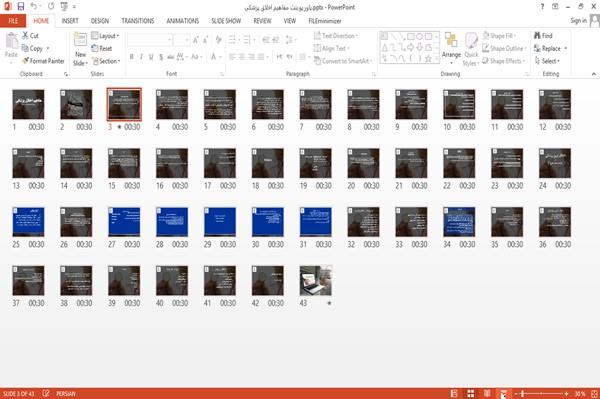Expand the Section dropdown

pos(106,61)
